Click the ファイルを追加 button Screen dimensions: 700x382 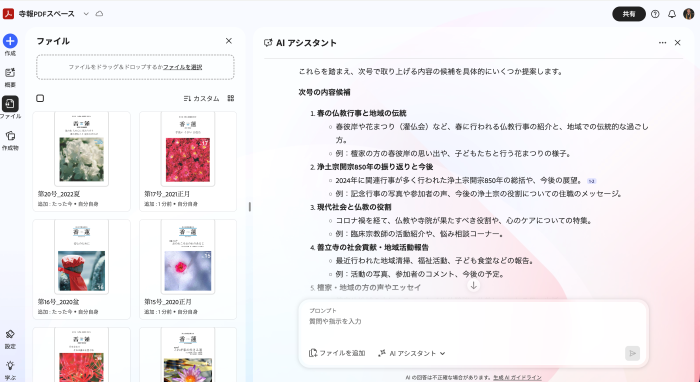click(x=337, y=353)
